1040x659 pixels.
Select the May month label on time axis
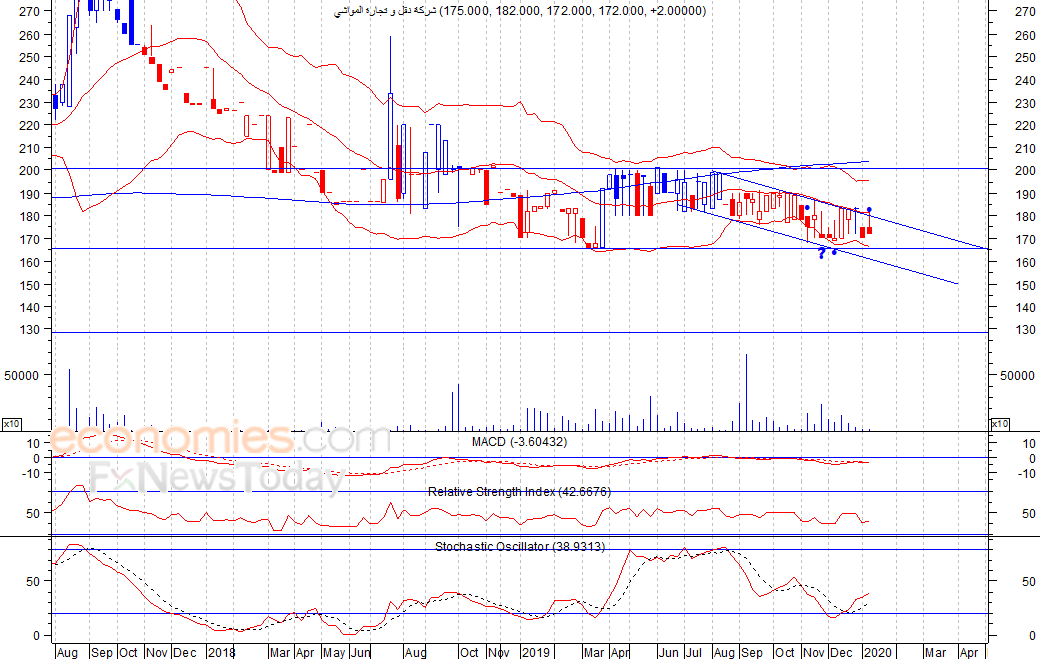332,651
